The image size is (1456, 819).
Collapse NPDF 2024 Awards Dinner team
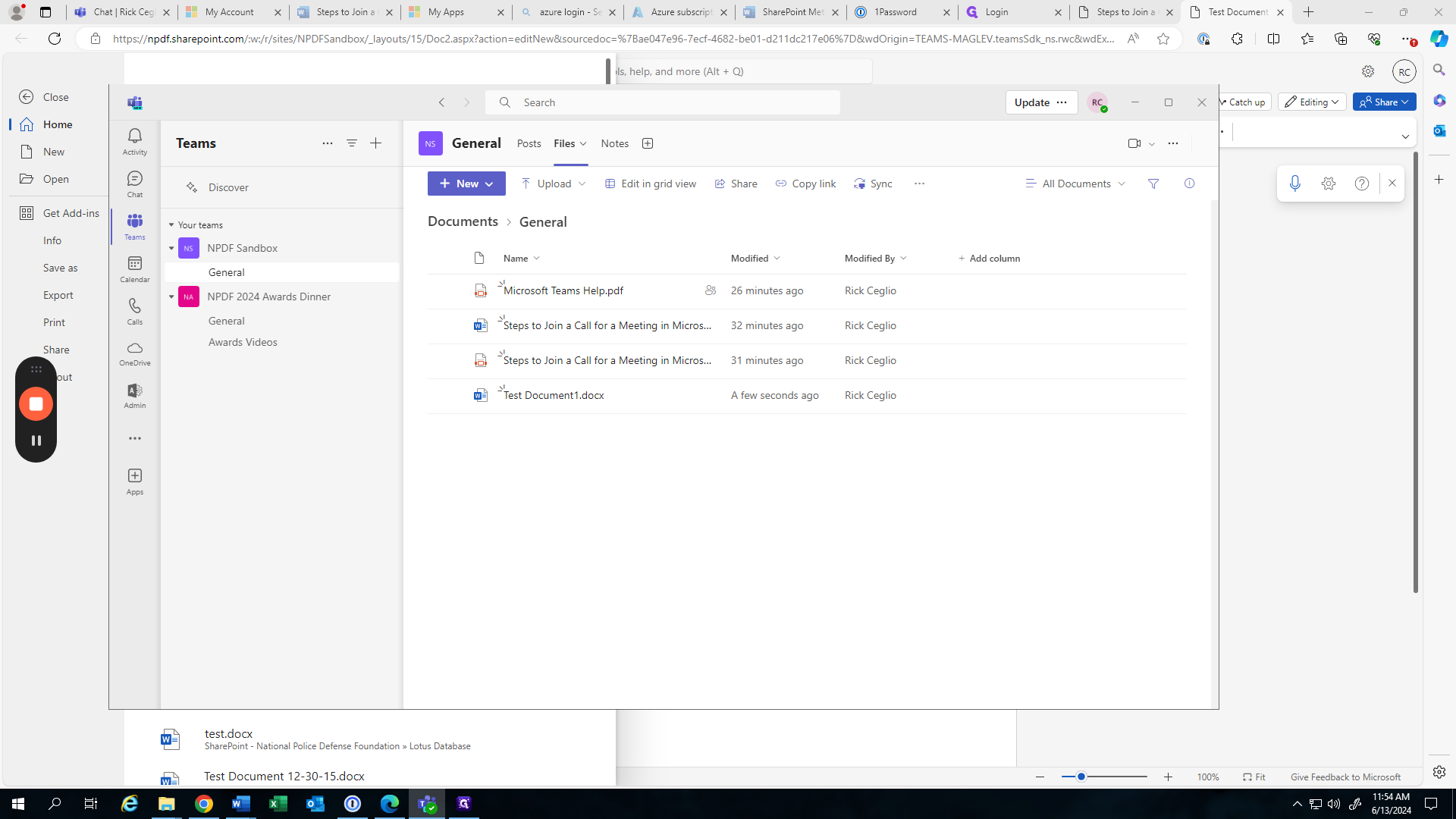click(x=171, y=297)
